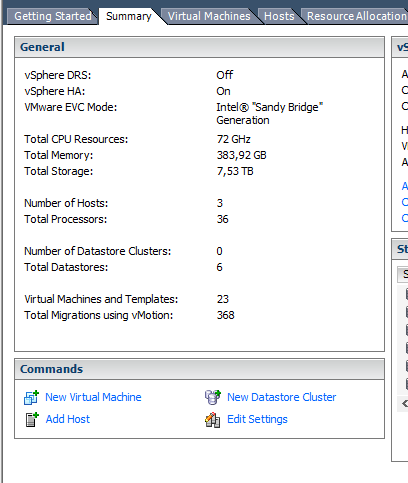Select the Total CPU Resources label
The width and height of the screenshot is (408, 483).
point(76,139)
